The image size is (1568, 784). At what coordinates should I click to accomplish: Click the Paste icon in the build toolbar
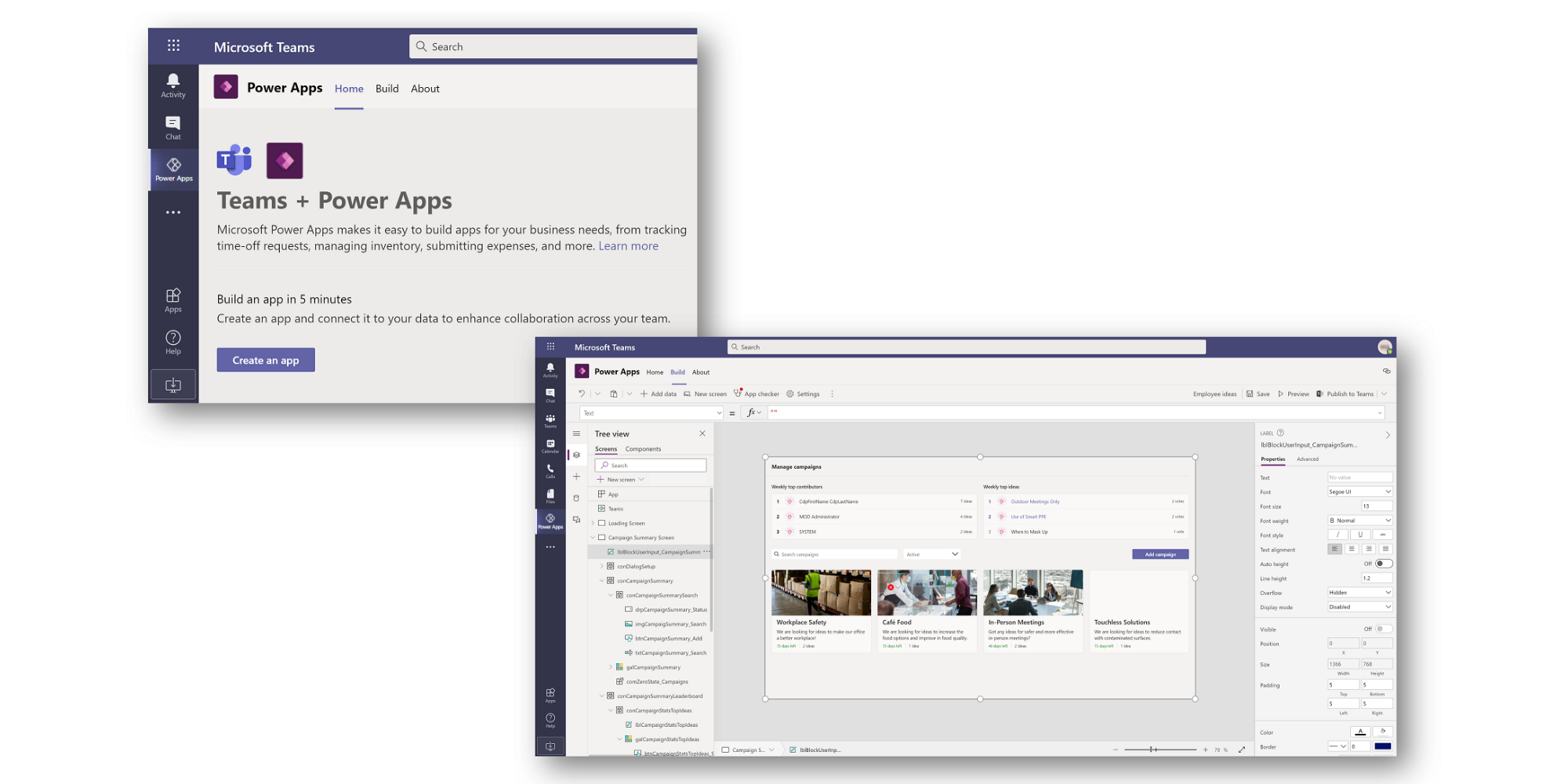(613, 394)
